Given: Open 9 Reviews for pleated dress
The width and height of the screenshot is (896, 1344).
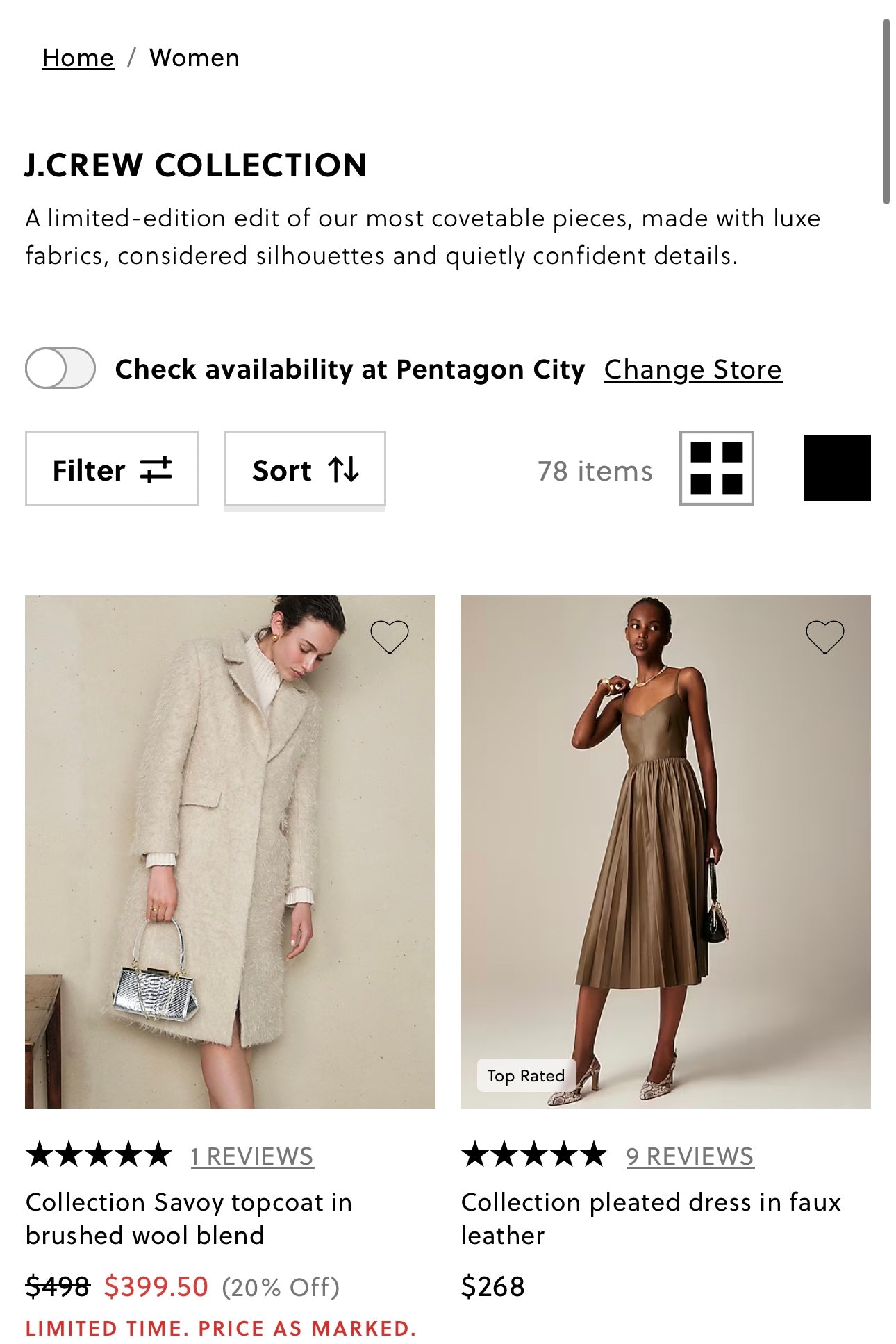Looking at the screenshot, I should pyautogui.click(x=690, y=1156).
